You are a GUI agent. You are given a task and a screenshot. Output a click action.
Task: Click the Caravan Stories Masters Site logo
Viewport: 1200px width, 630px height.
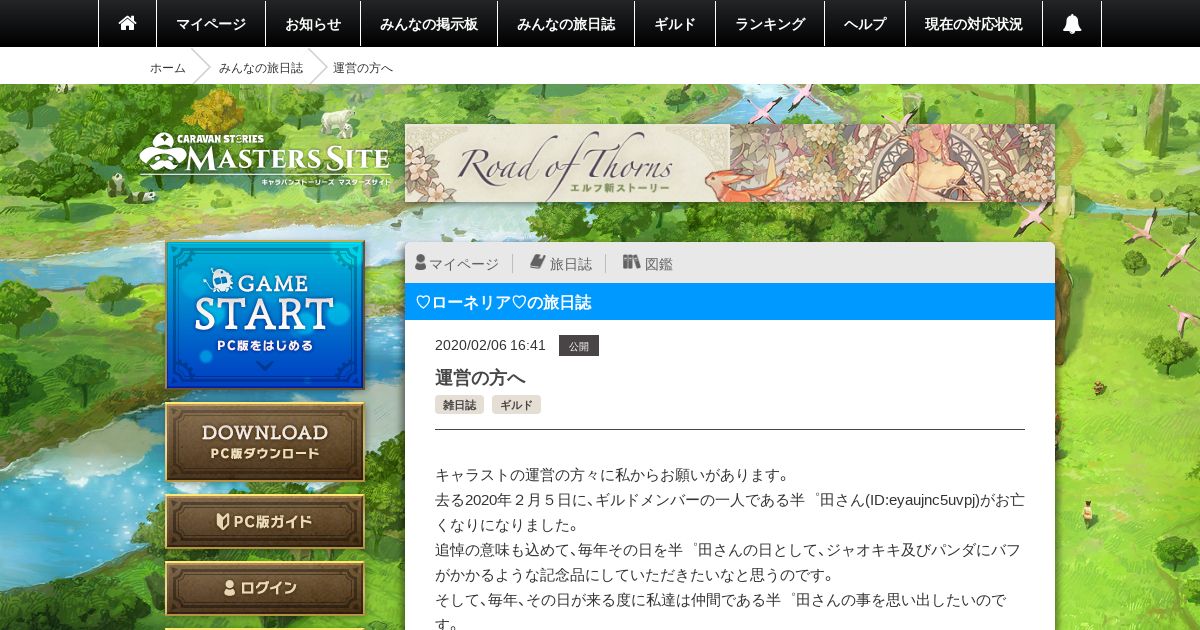point(264,159)
